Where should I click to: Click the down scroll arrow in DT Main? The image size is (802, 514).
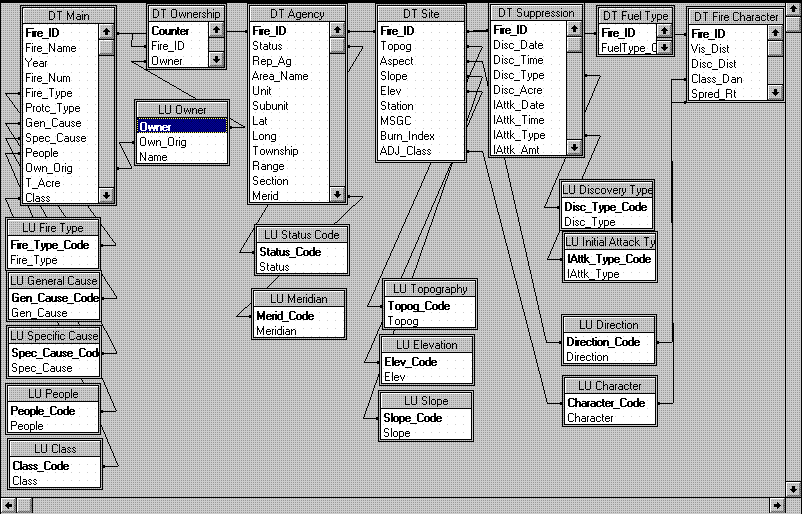[106, 195]
